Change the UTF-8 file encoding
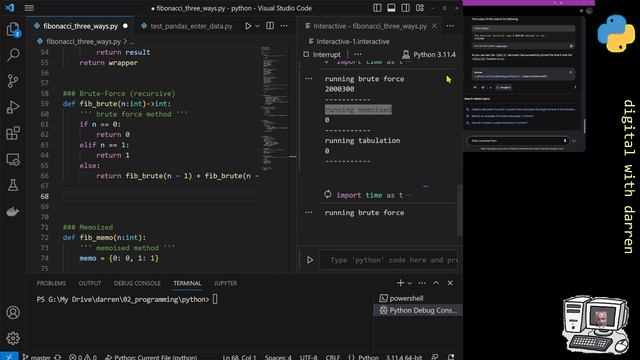640x360 pixels. [309, 357]
